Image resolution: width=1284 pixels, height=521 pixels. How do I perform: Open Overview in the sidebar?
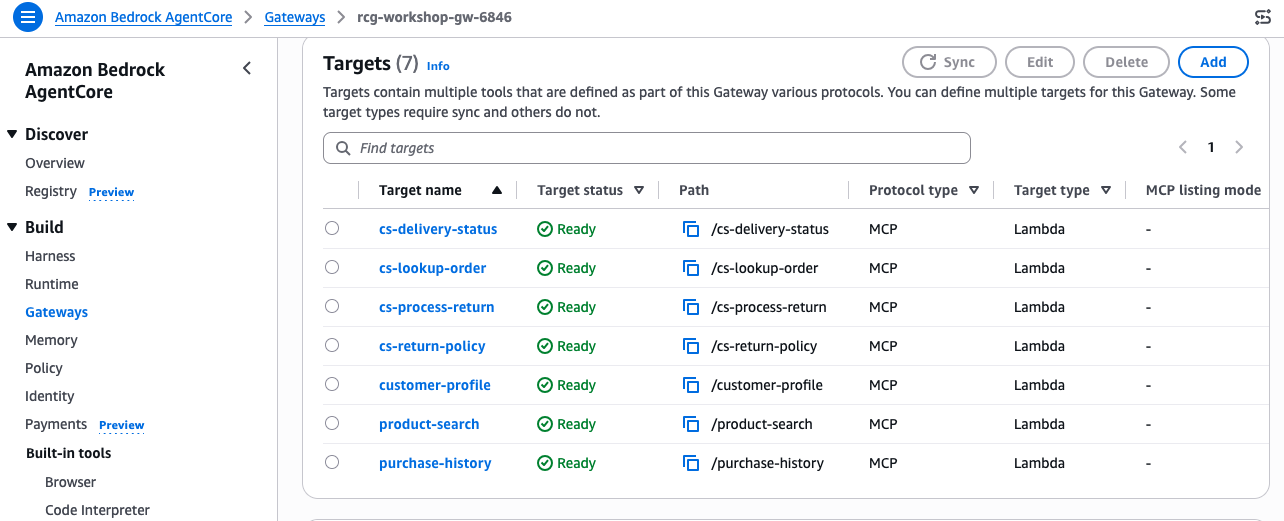(55, 163)
